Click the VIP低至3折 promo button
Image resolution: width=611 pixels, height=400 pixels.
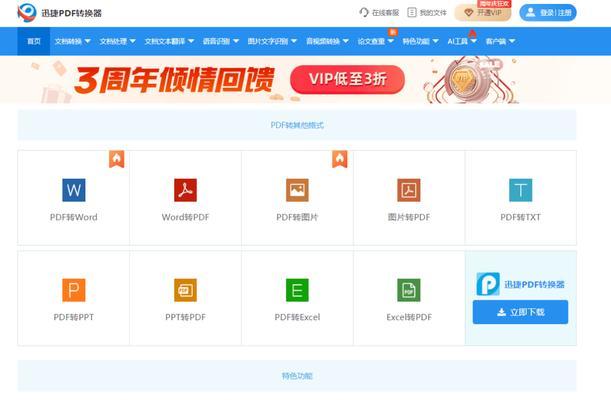click(348, 79)
